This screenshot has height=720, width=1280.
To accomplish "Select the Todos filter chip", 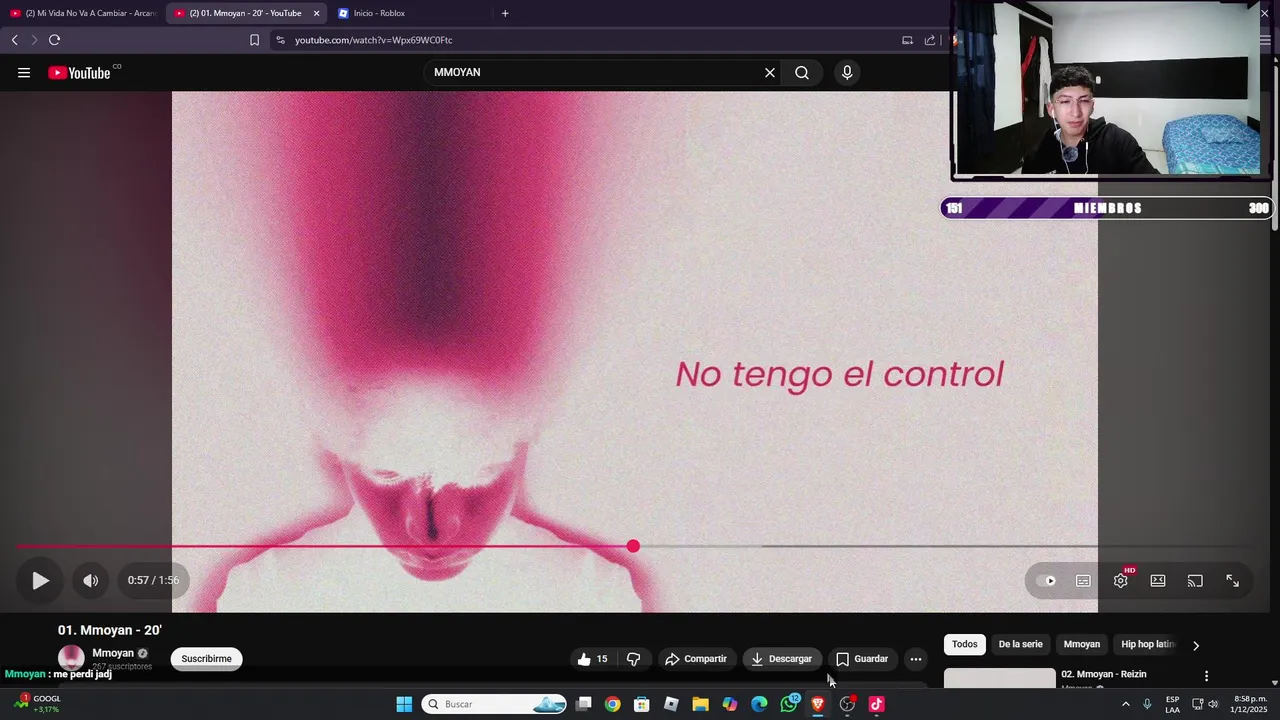I will coord(964,644).
